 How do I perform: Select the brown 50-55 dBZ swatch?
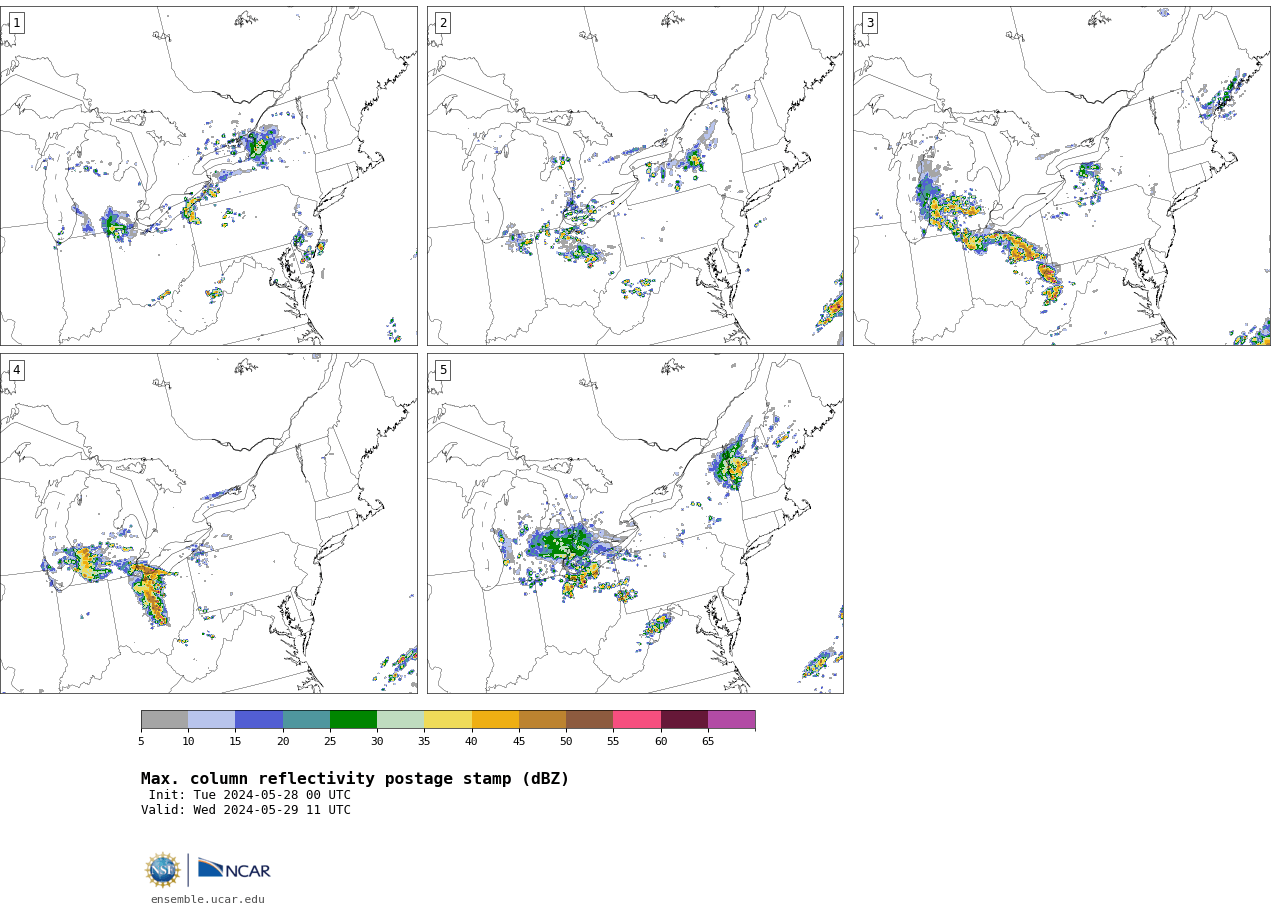[x=590, y=720]
